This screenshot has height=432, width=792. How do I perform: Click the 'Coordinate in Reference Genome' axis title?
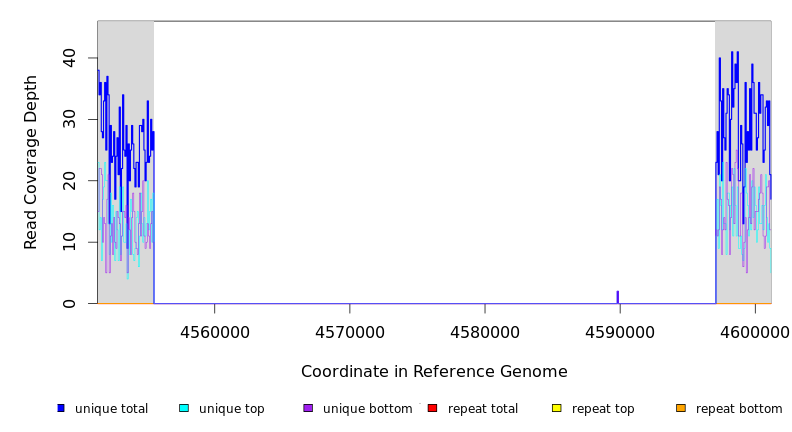pyautogui.click(x=434, y=372)
